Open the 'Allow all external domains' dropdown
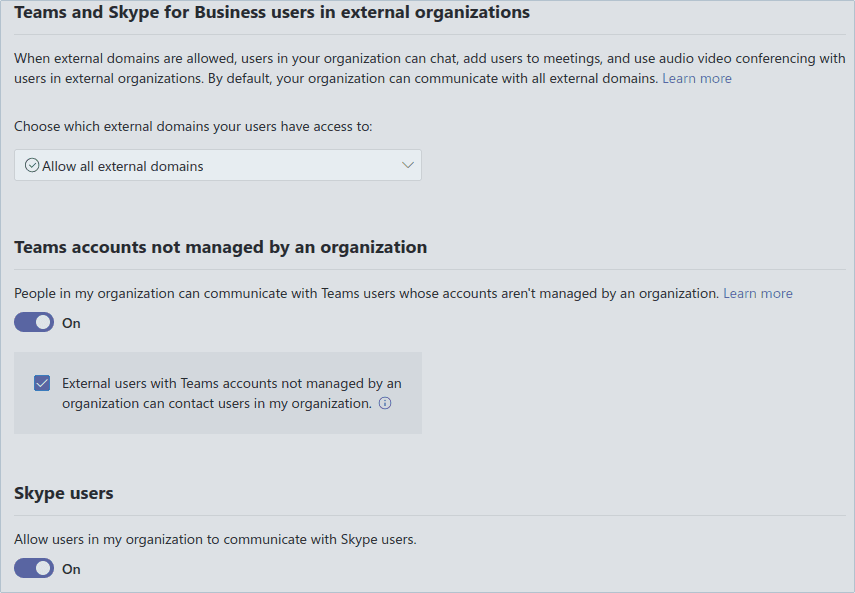Image resolution: width=855 pixels, height=593 pixels. [x=218, y=165]
